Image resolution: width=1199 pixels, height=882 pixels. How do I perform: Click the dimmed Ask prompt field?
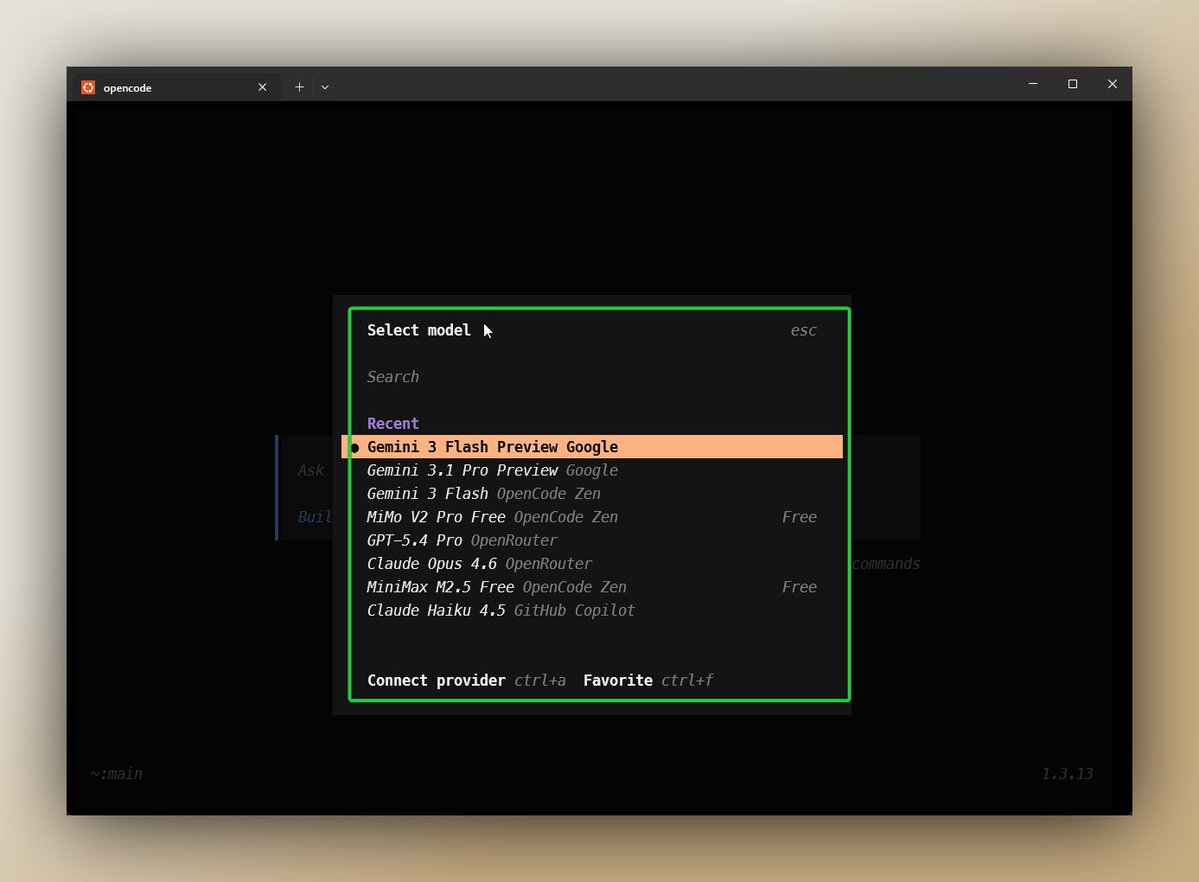[310, 470]
